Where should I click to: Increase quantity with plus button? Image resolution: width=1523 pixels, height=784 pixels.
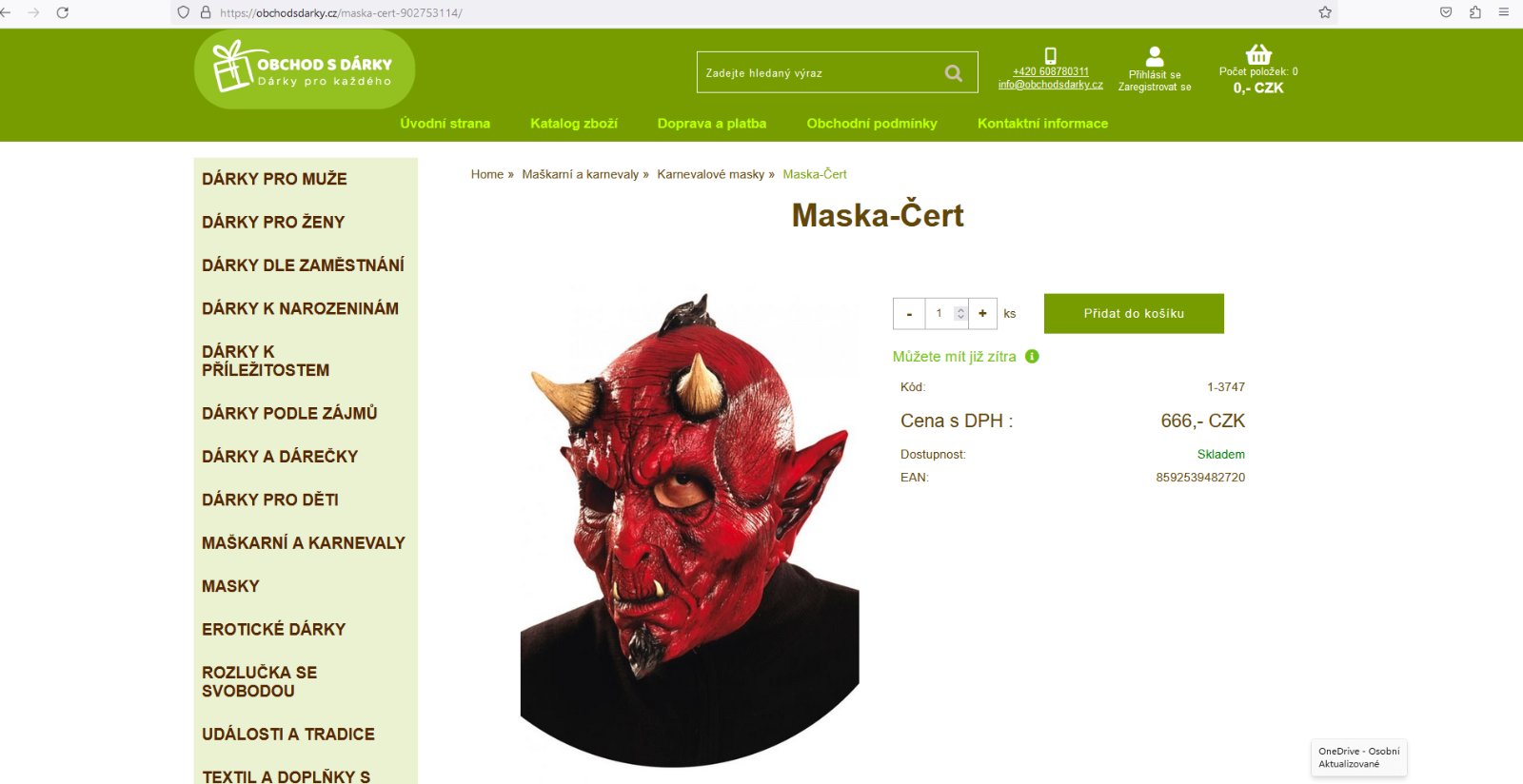pyautogui.click(x=982, y=313)
